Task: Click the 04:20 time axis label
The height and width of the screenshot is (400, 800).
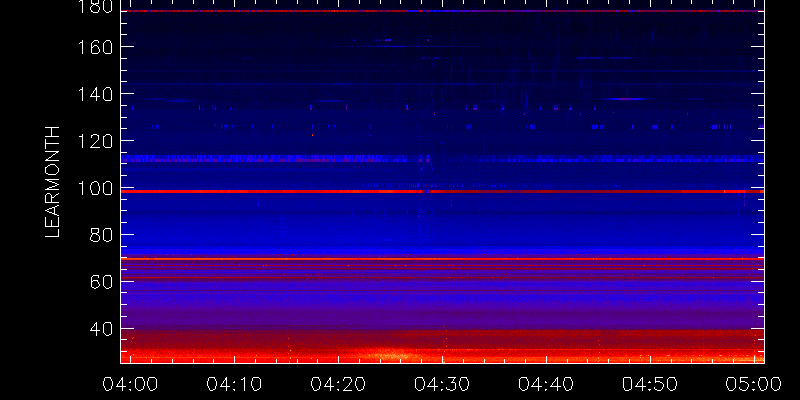Action: (338, 384)
